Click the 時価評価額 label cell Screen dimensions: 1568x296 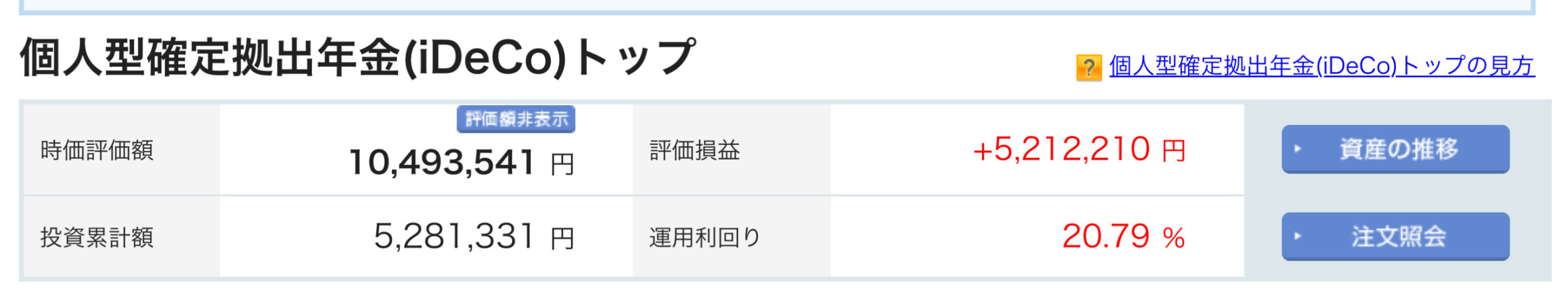click(x=121, y=150)
